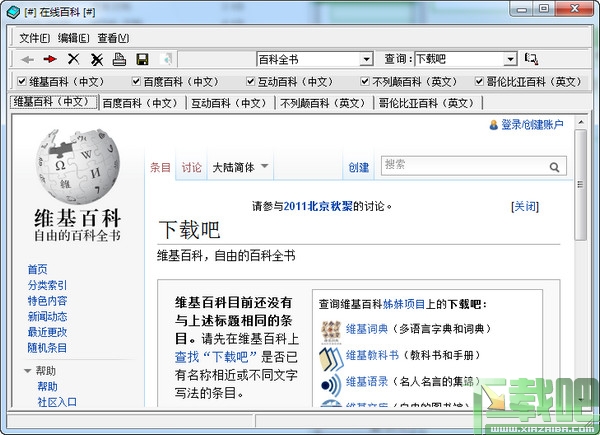Click the query search icon beside 下载吧
Viewport: 600px width, 435px height.
531,59
